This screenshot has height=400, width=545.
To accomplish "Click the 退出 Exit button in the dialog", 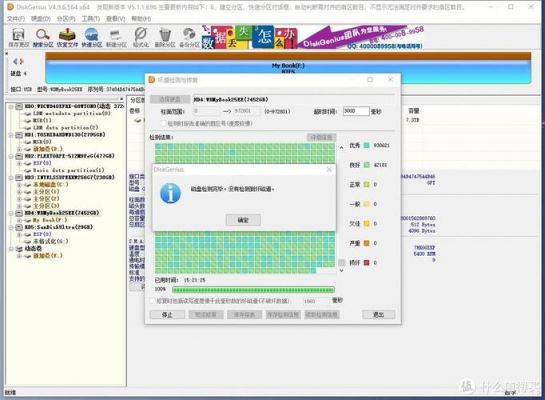I will 379,315.
